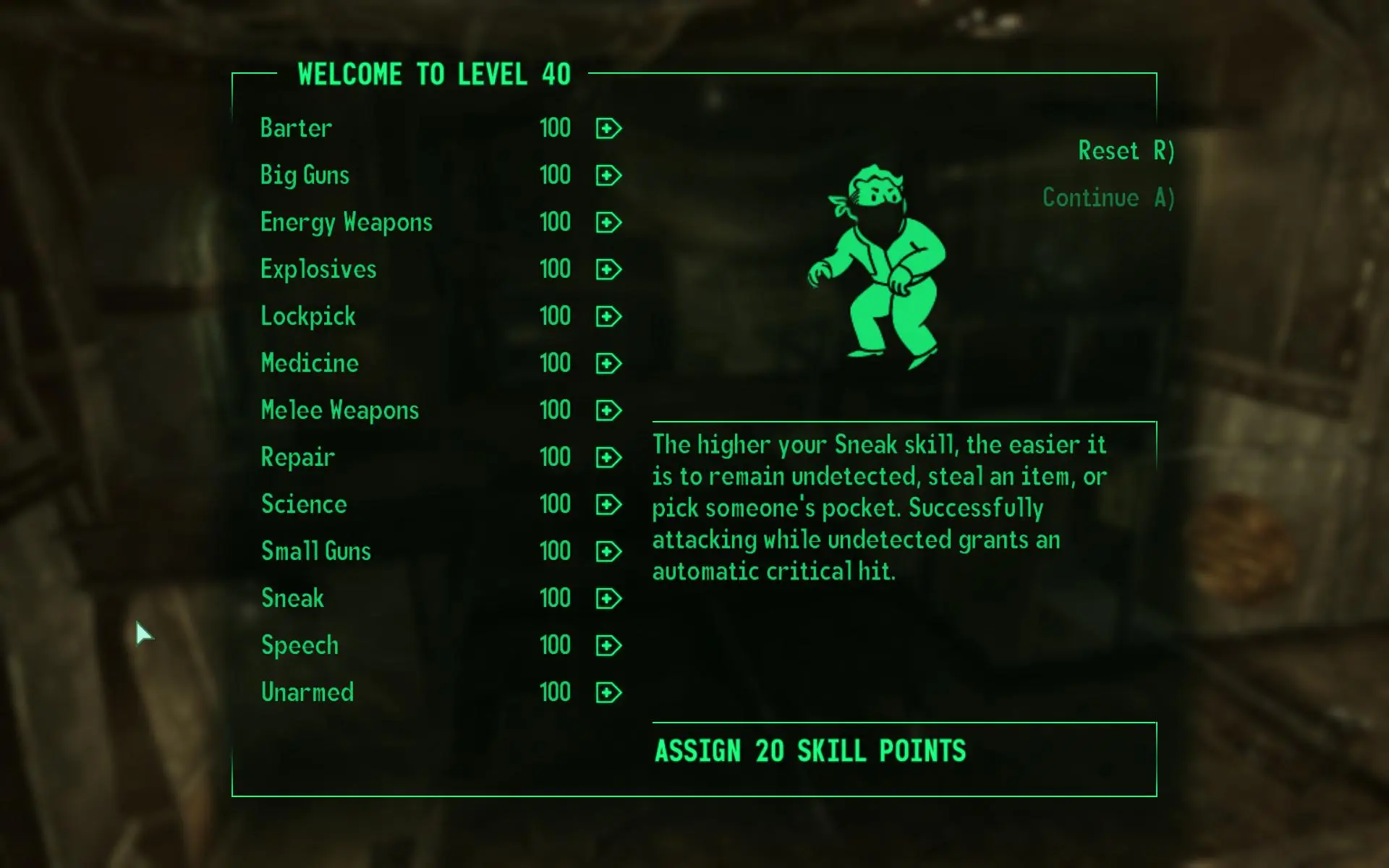1389x868 pixels.
Task: Click the Medicine skill increment arrow
Action: (608, 362)
